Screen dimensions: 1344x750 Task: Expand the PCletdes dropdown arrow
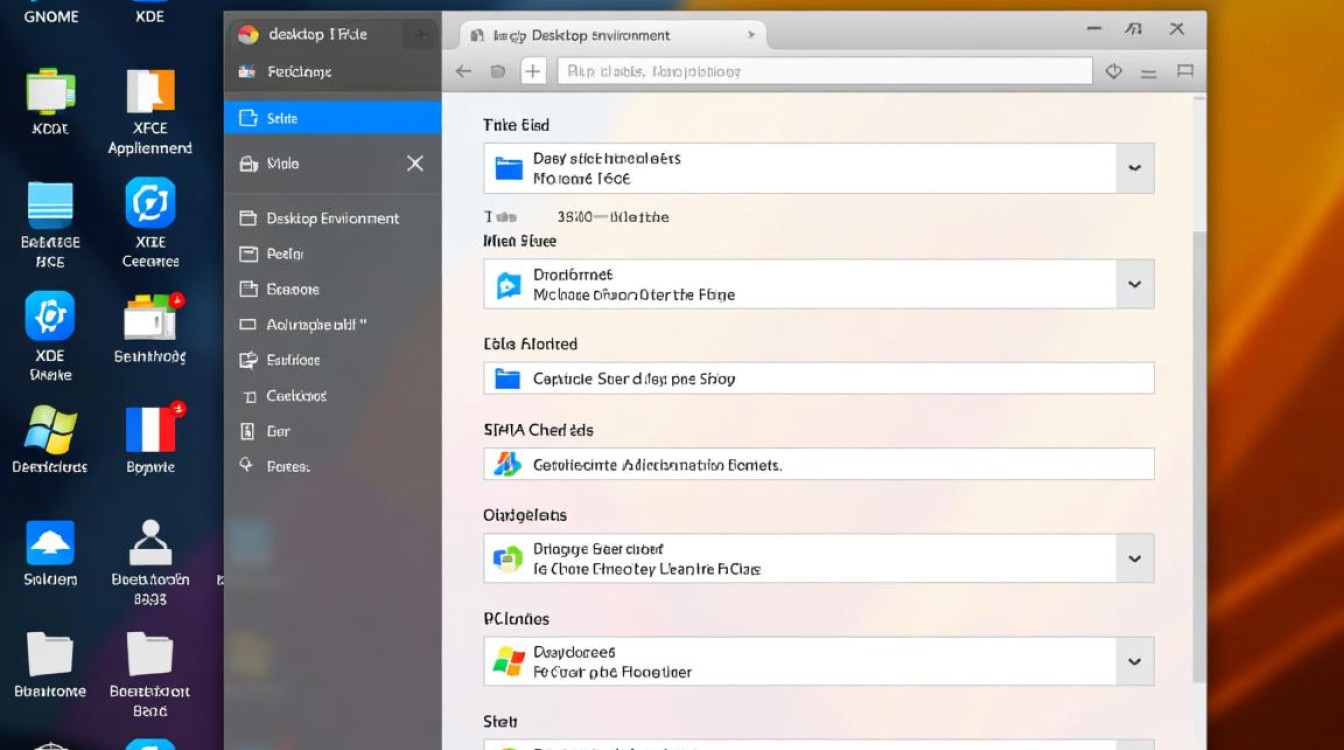[1134, 661]
